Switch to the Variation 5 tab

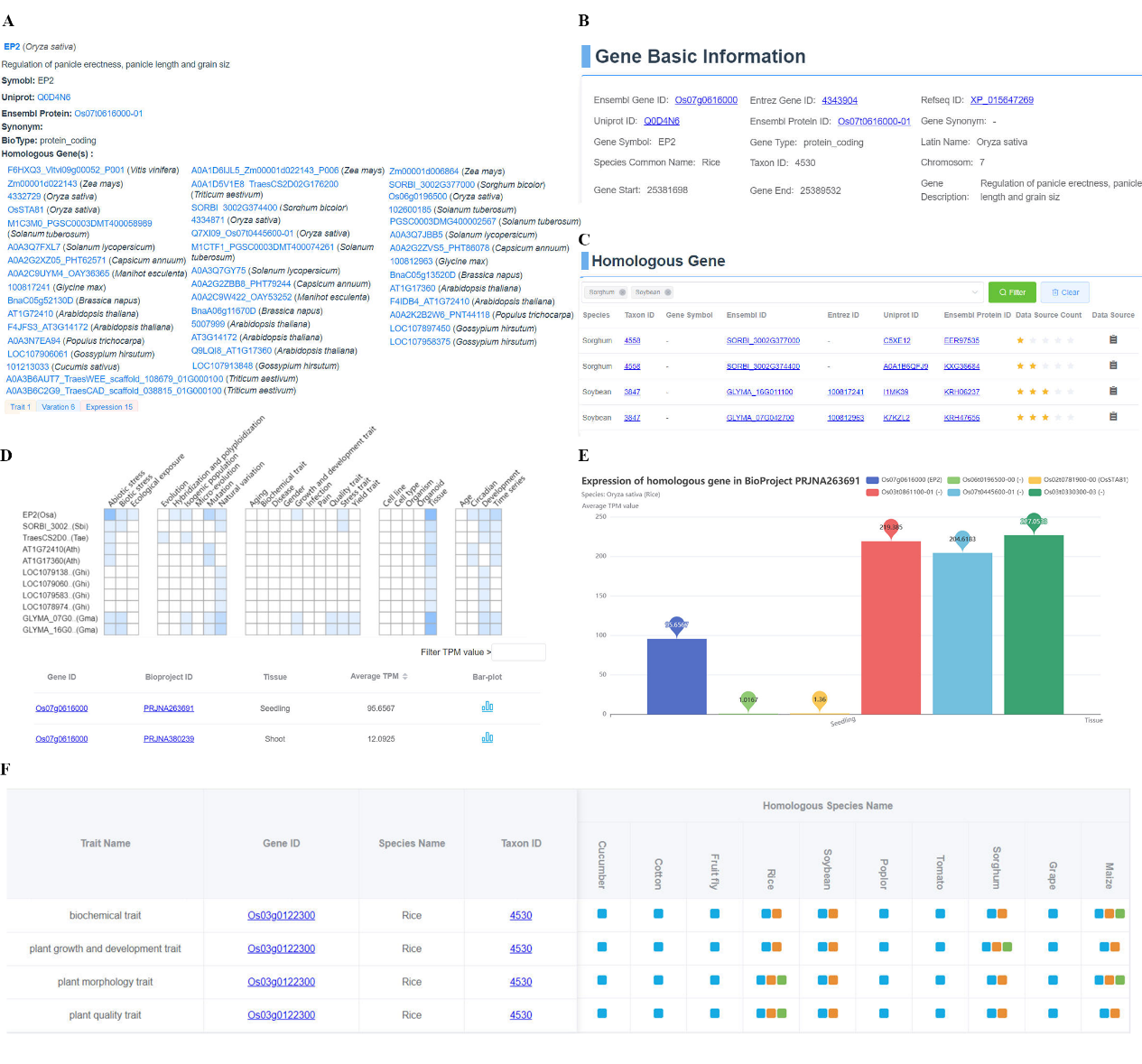click(58, 407)
